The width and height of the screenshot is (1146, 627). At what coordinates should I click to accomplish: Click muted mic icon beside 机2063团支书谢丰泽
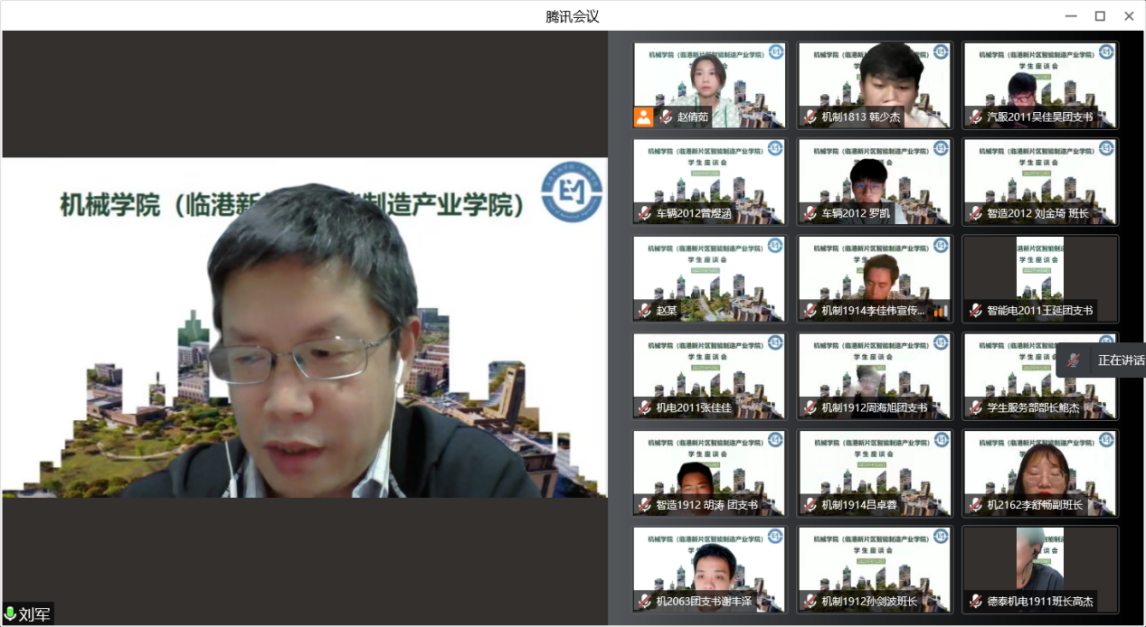(x=644, y=602)
